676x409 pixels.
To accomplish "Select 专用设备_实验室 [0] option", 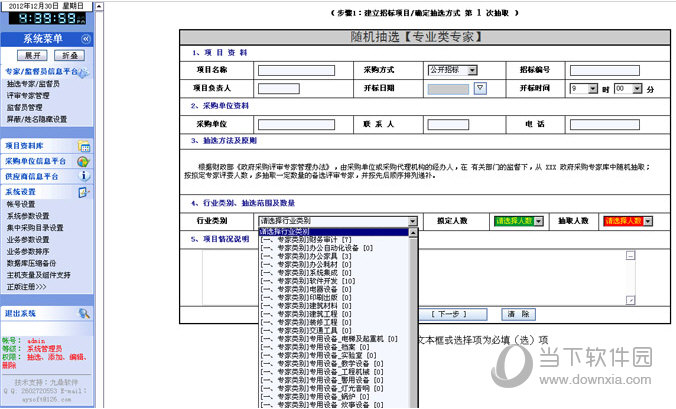I will coord(334,356).
